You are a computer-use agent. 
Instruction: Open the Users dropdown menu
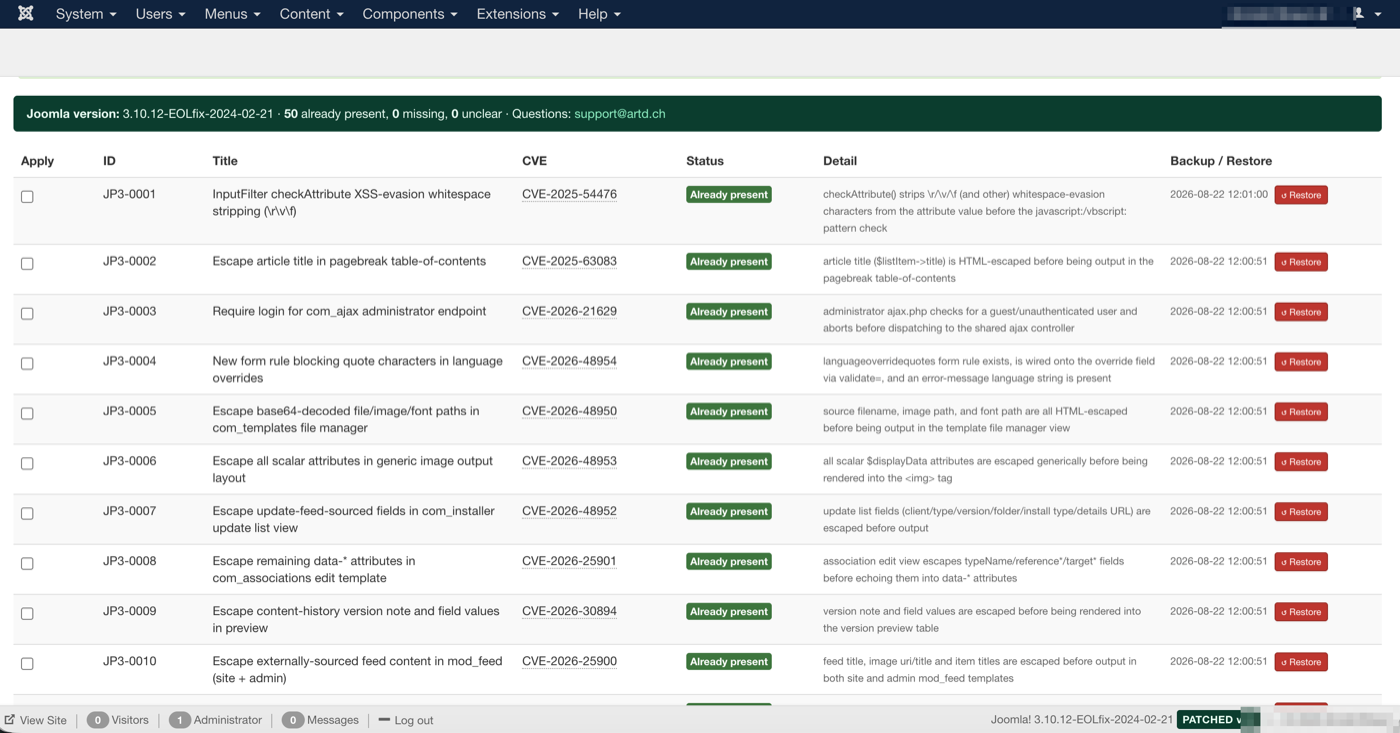pyautogui.click(x=160, y=14)
